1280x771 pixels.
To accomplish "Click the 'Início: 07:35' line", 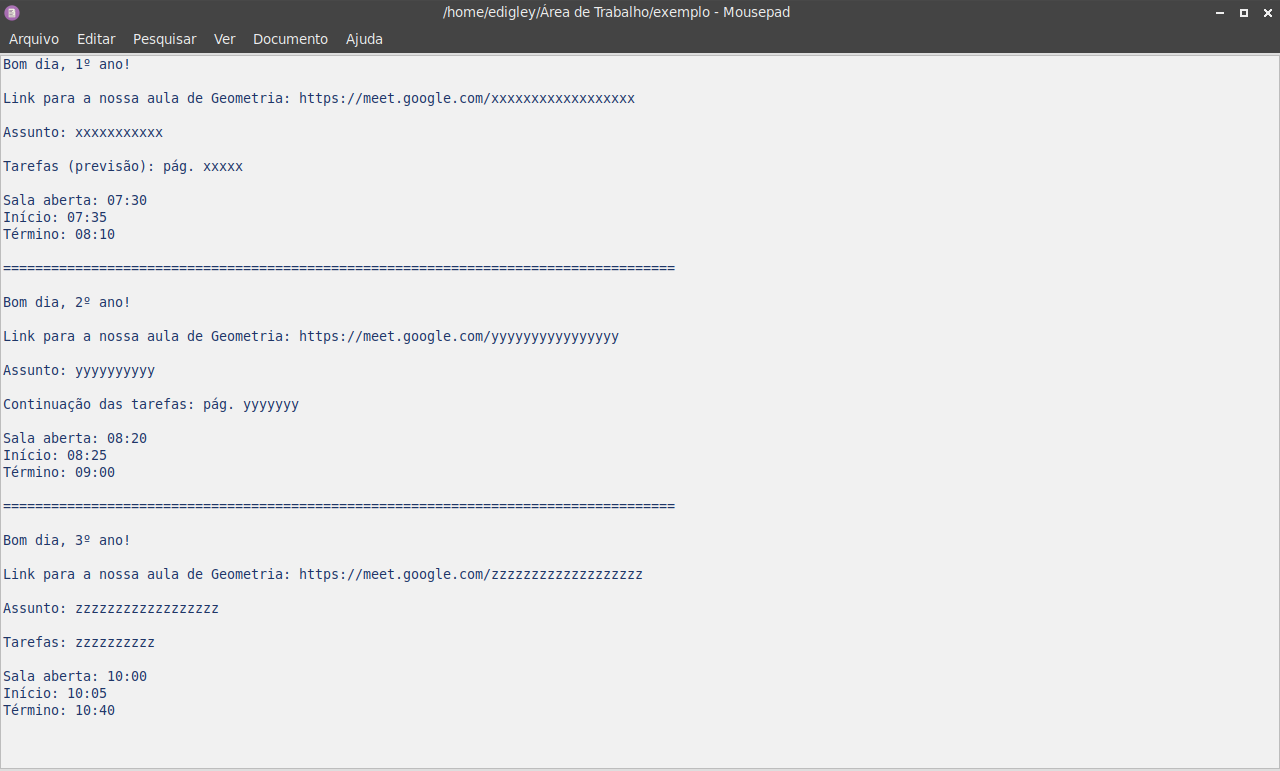I will pyautogui.click(x=55, y=217).
